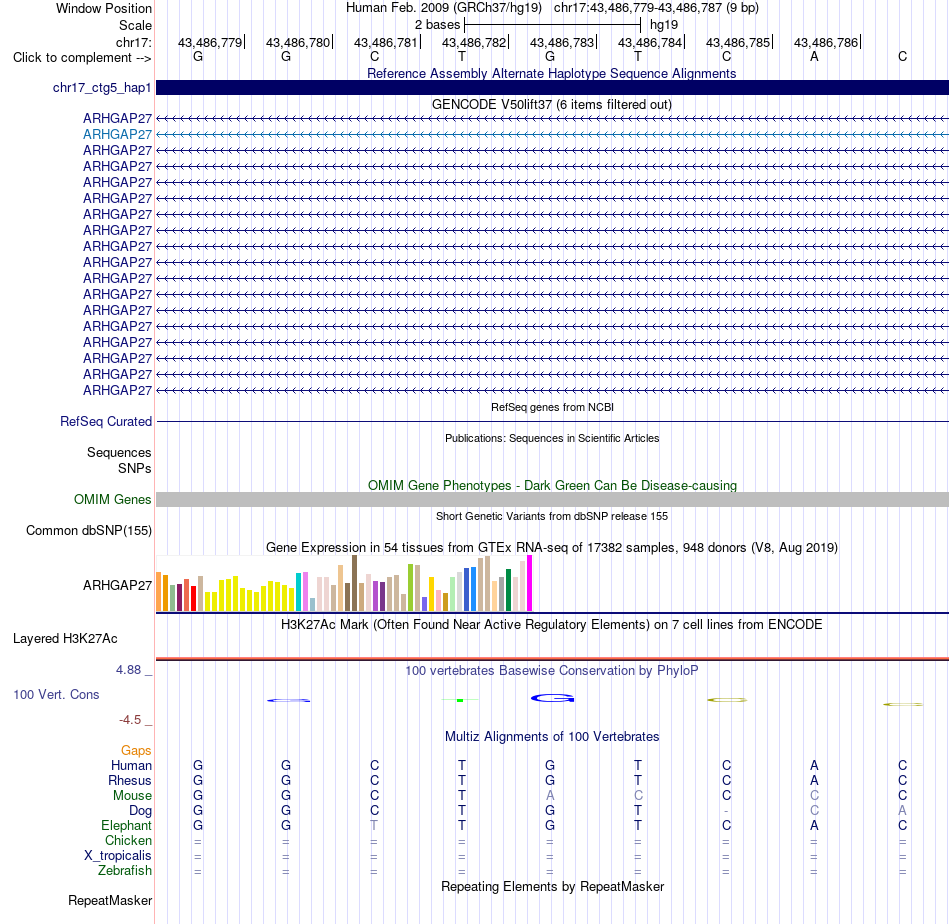Click the 43,486,785 ruler position label
Screen dimensions: 950x924
click(x=738, y=42)
